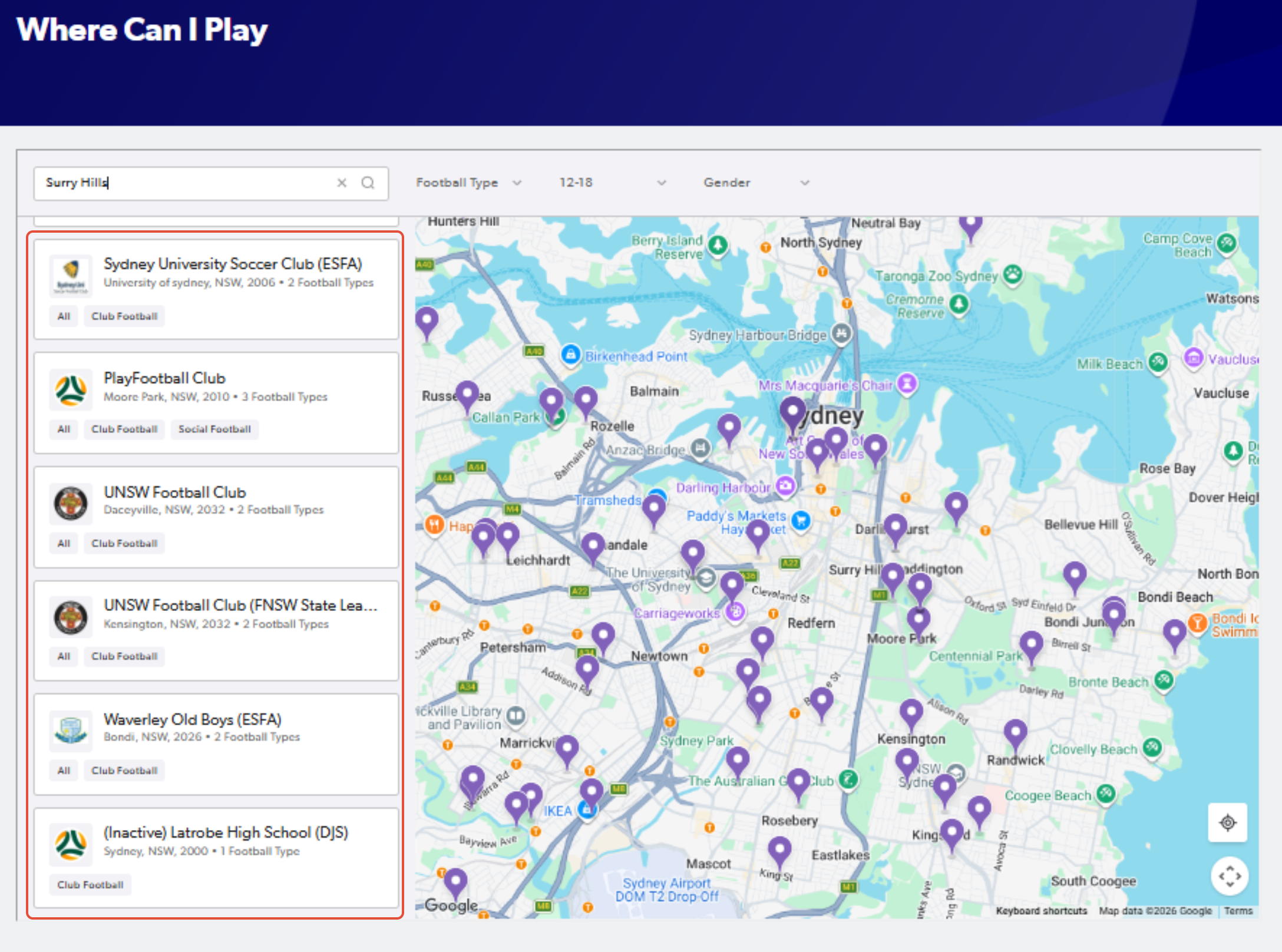
Task: Click Bronte Beach marker
Action: (x=1164, y=681)
